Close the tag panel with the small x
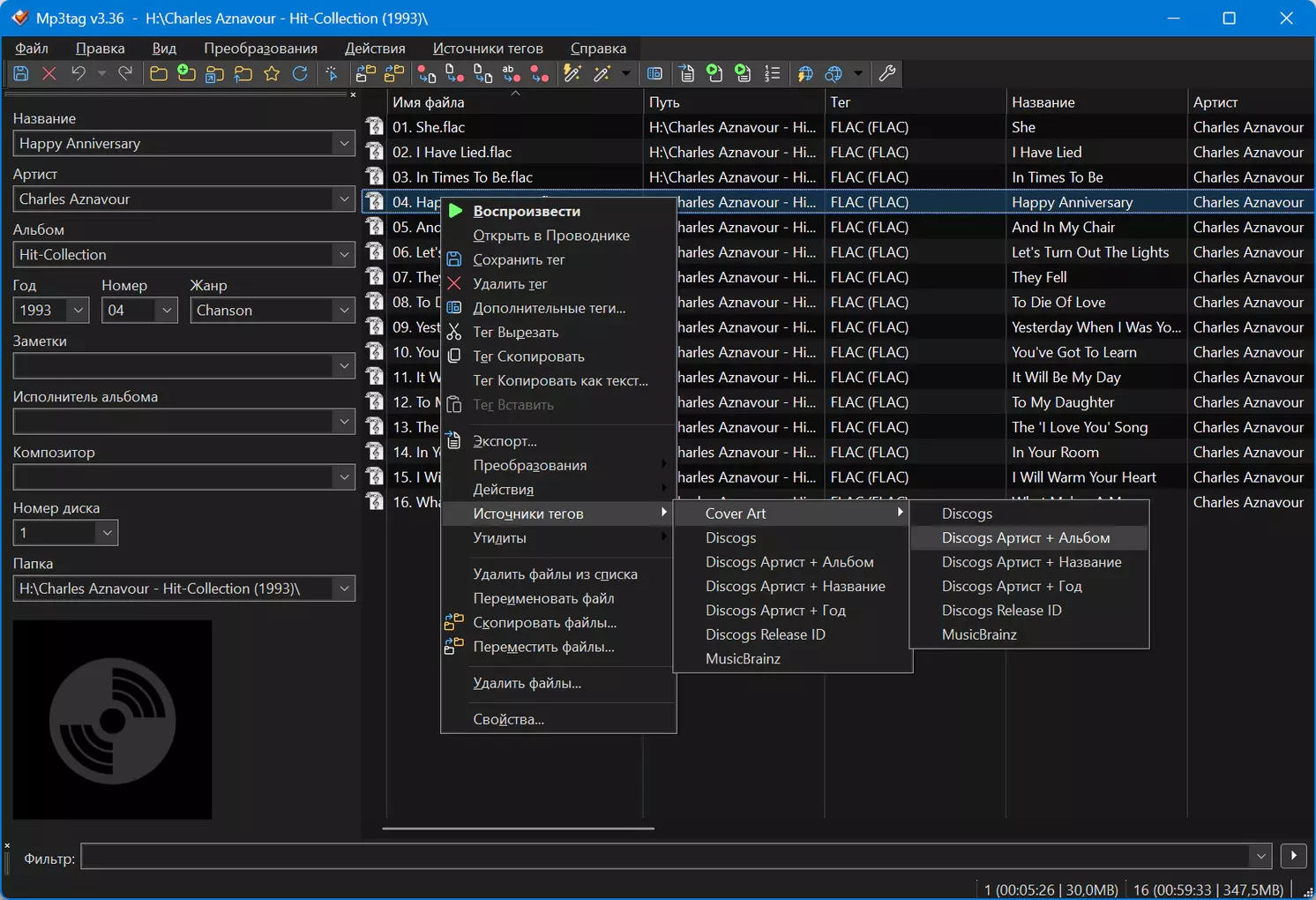 (353, 94)
